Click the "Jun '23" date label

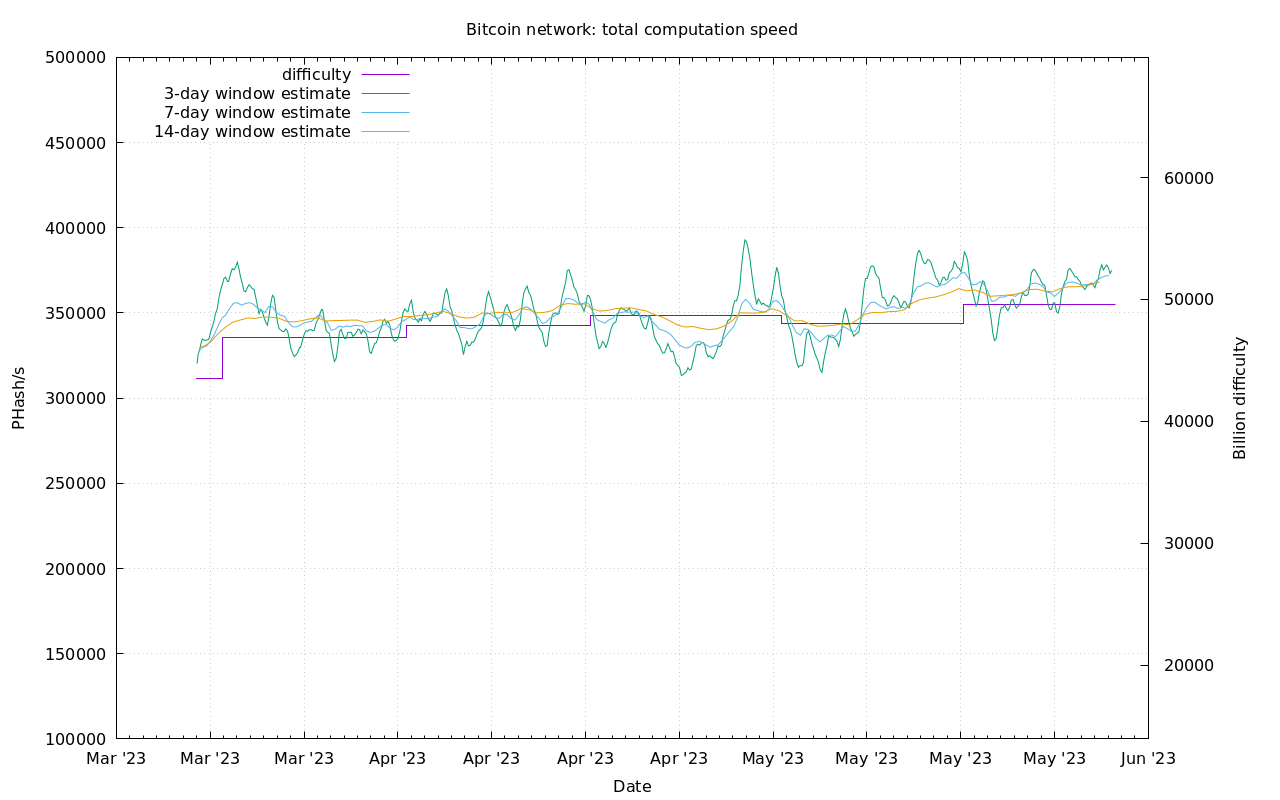tap(1148, 759)
